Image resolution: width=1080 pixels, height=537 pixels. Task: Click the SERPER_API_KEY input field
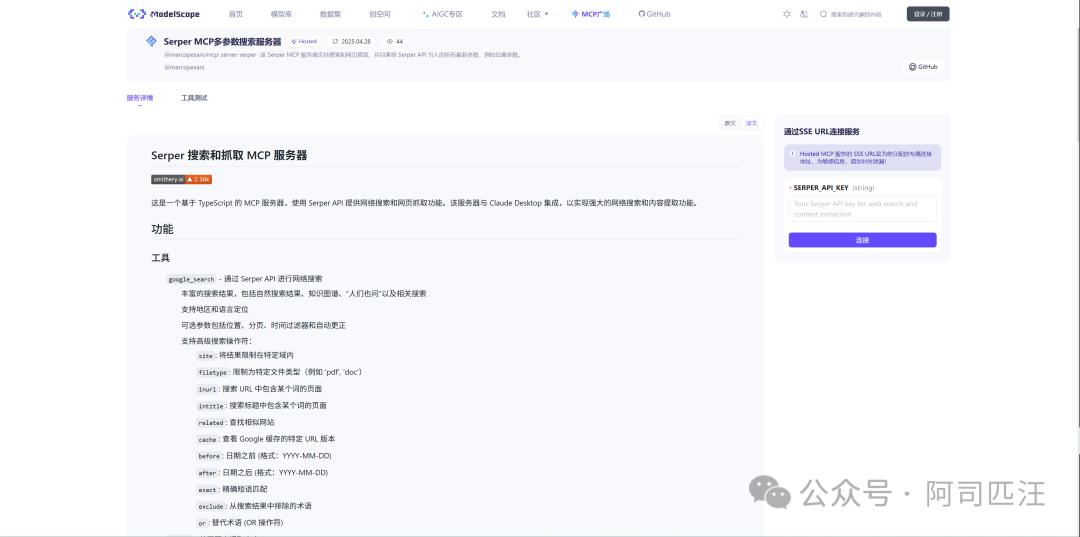pos(862,209)
